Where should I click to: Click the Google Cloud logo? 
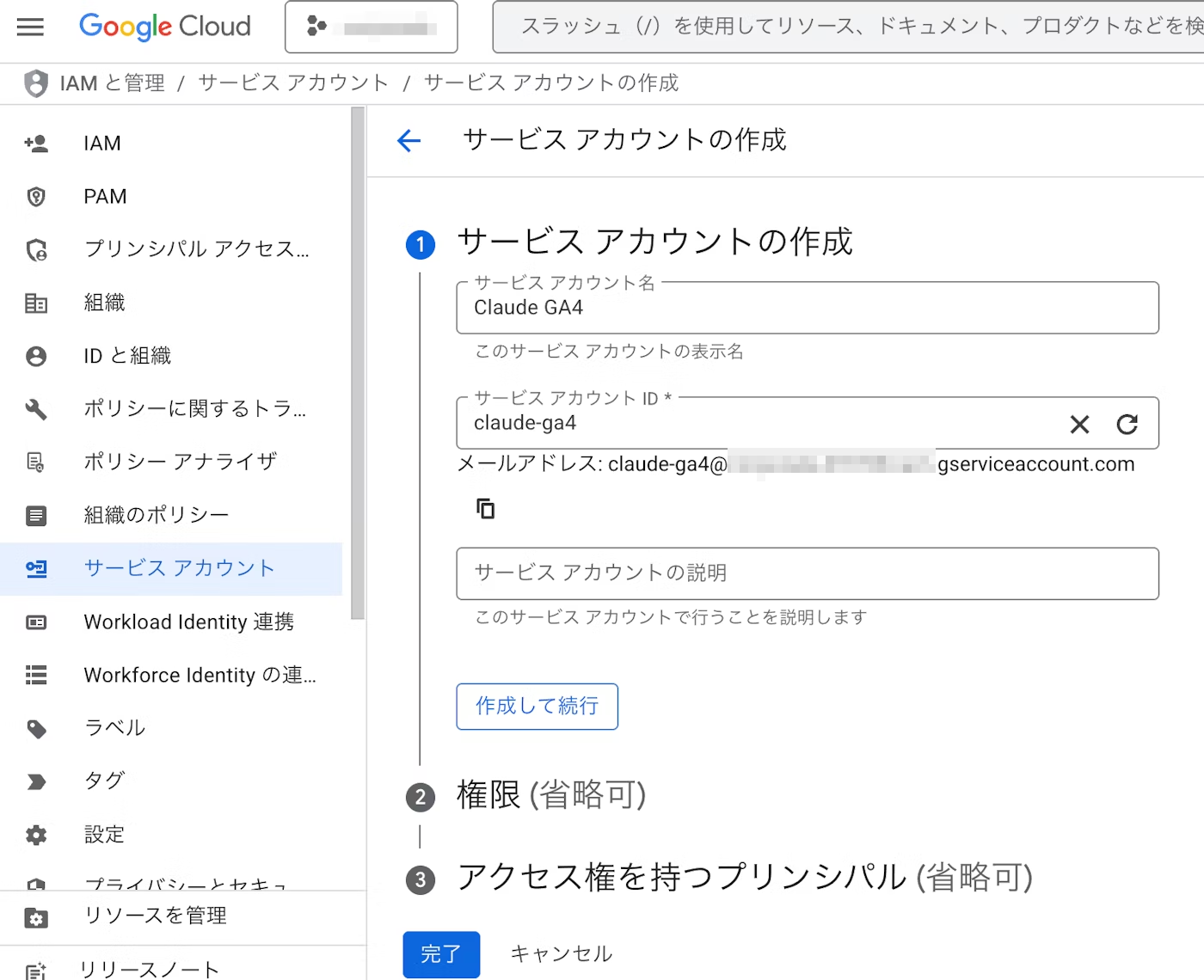[x=164, y=27]
